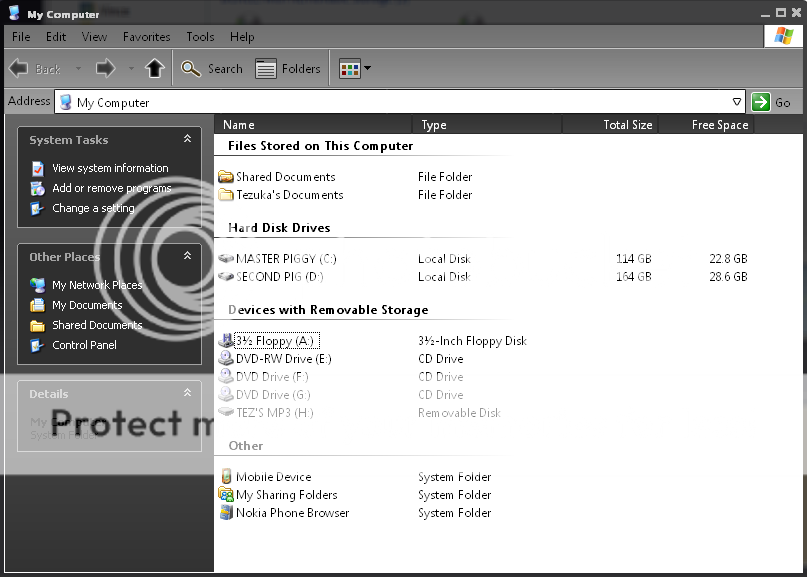Image resolution: width=807 pixels, height=577 pixels.
Task: Click the Up folder arrow icon
Action: point(154,69)
